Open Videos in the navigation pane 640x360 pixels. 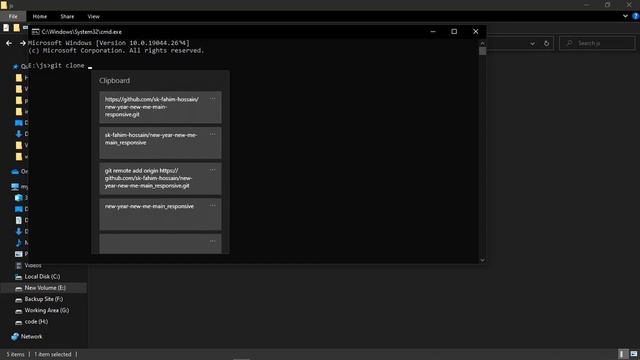point(33,265)
